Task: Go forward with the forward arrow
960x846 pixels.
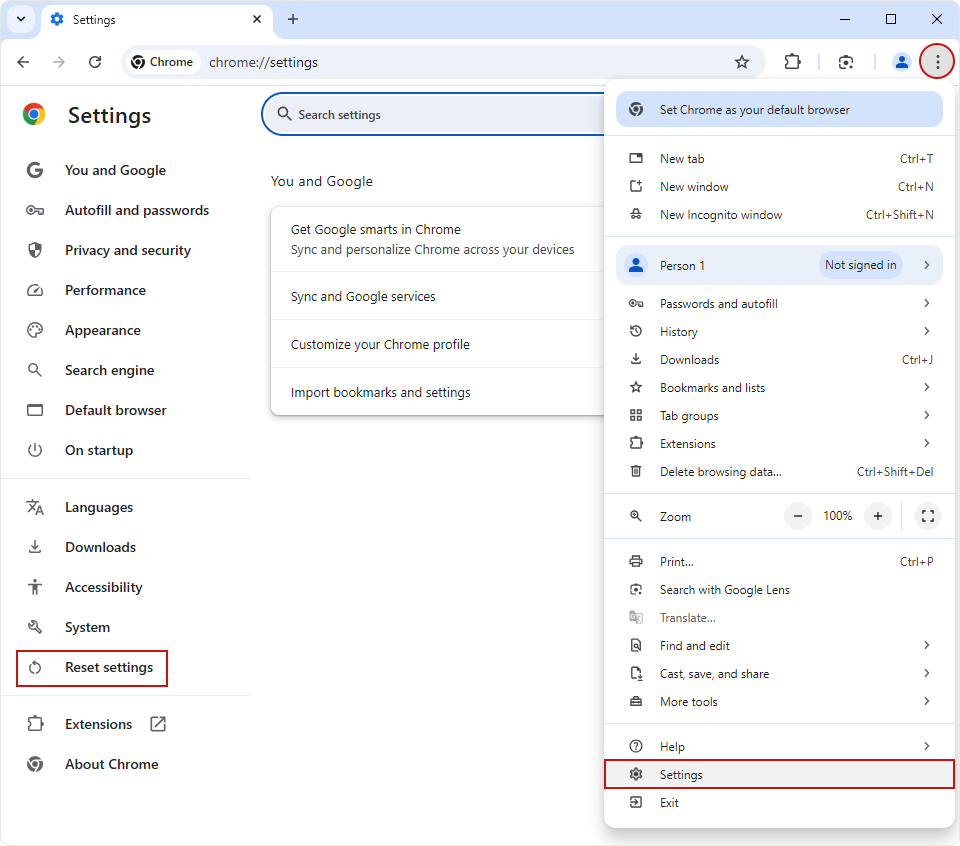Action: coord(59,62)
